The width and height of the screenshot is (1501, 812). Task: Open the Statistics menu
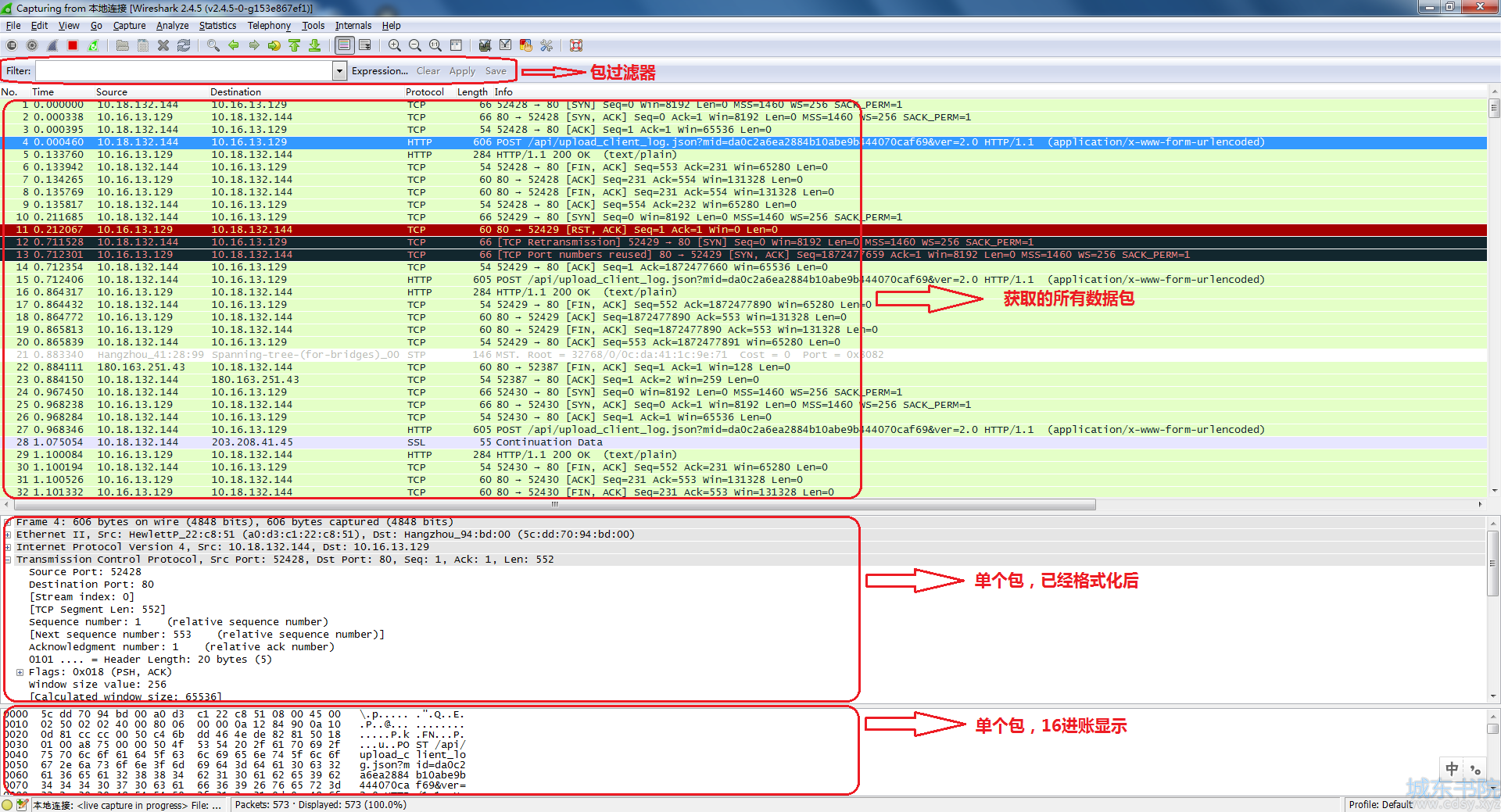[x=217, y=26]
